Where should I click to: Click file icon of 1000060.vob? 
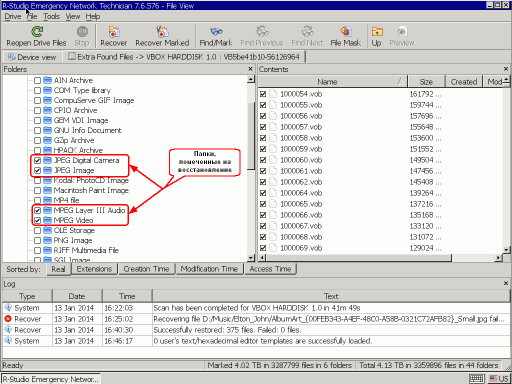273,160
